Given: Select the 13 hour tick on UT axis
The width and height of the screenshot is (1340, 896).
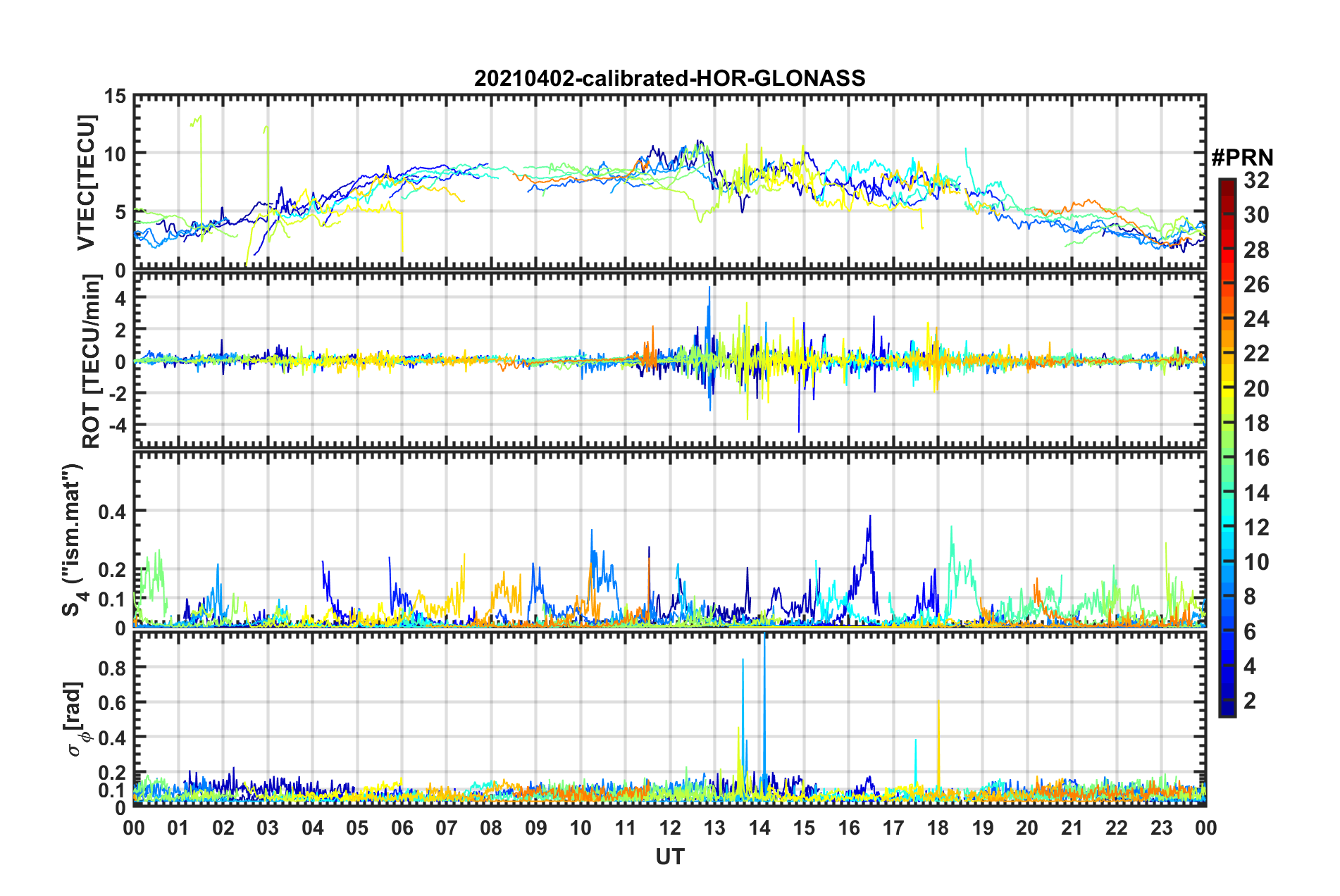Looking at the screenshot, I should [x=714, y=828].
